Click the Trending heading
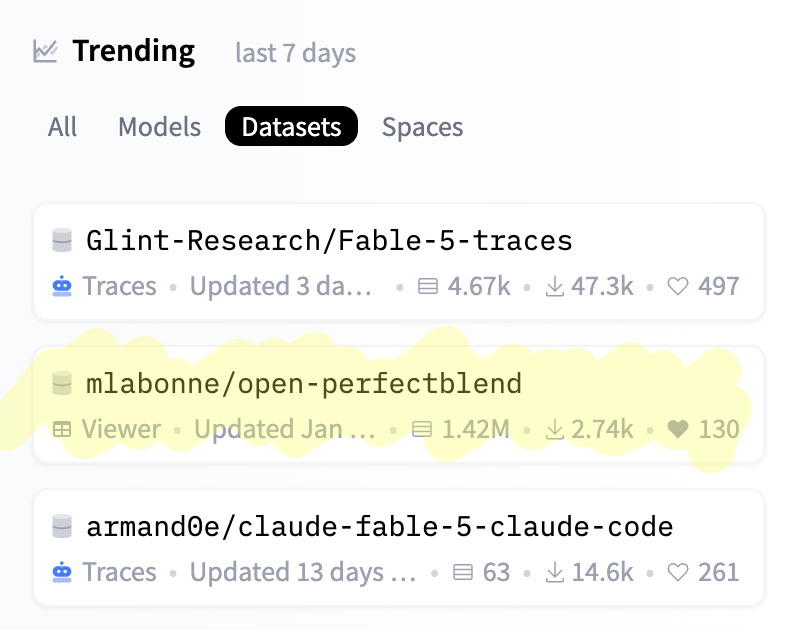Screen dimensions: 790x630 point(134,51)
